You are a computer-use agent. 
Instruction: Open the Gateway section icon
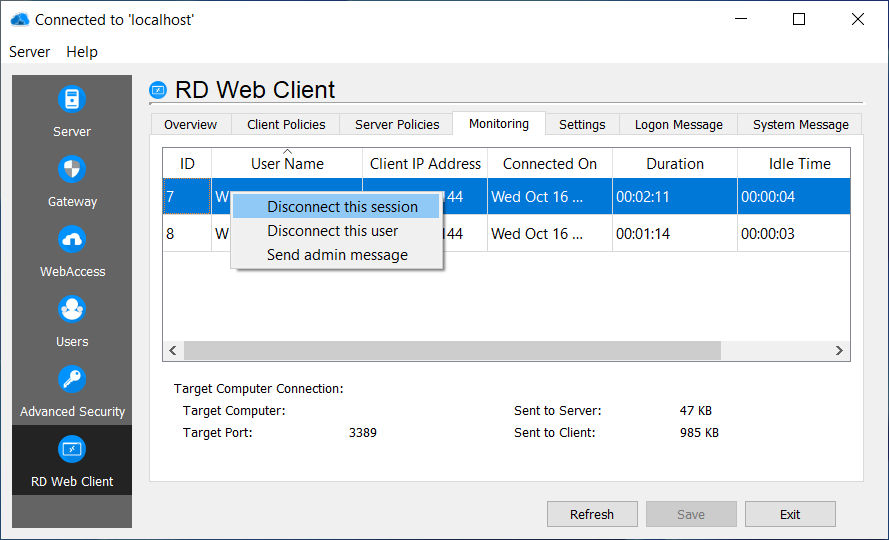71,169
